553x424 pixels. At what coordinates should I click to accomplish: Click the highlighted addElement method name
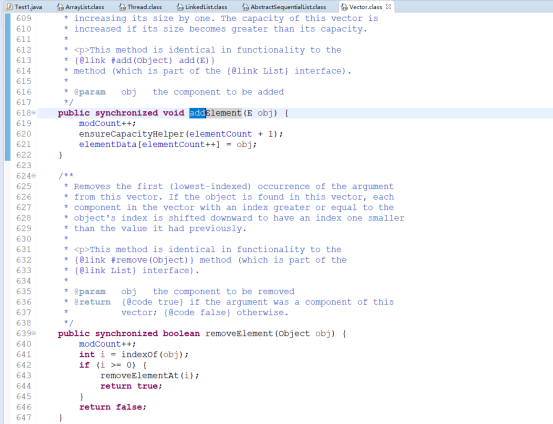point(215,113)
